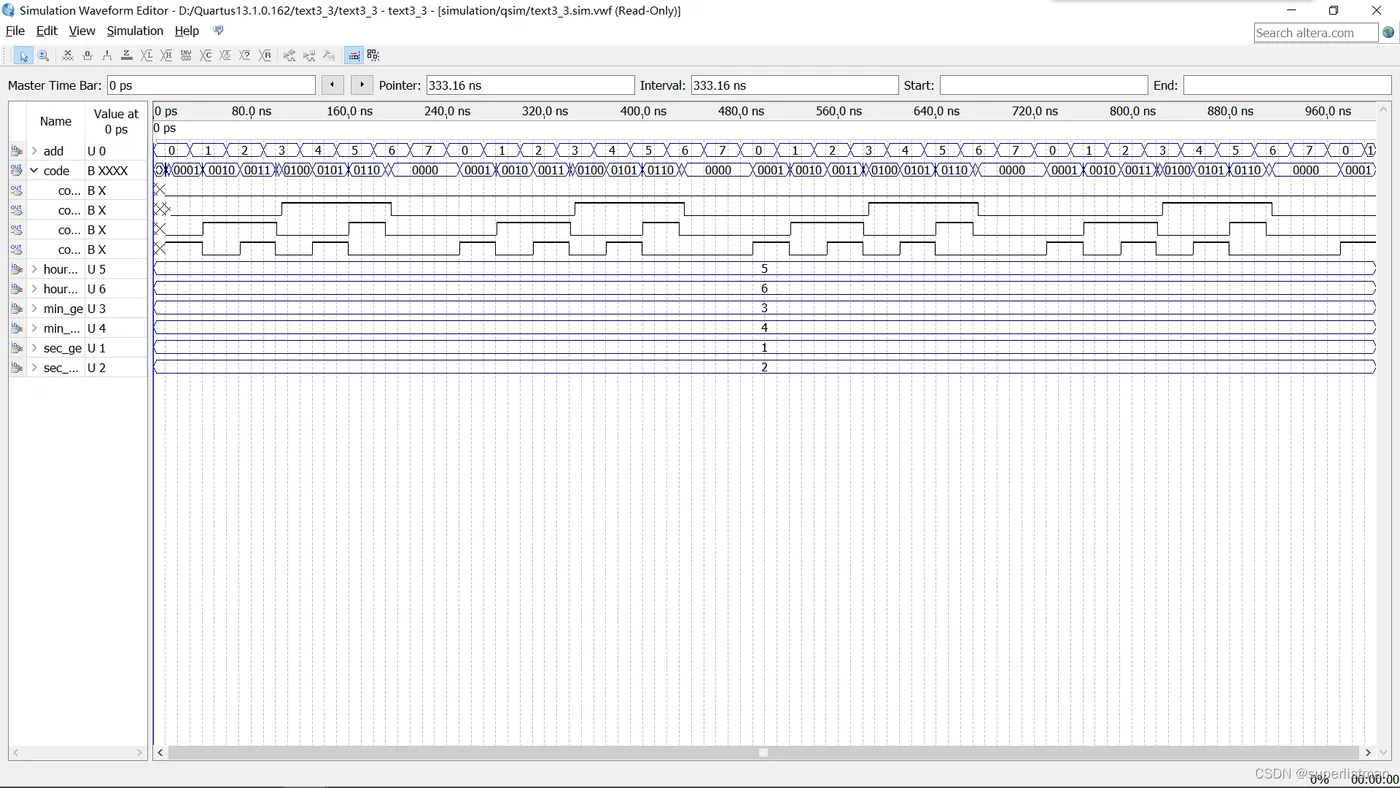The image size is (1400, 788).
Task: Click the globe icon next to search box
Action: 1388,33
